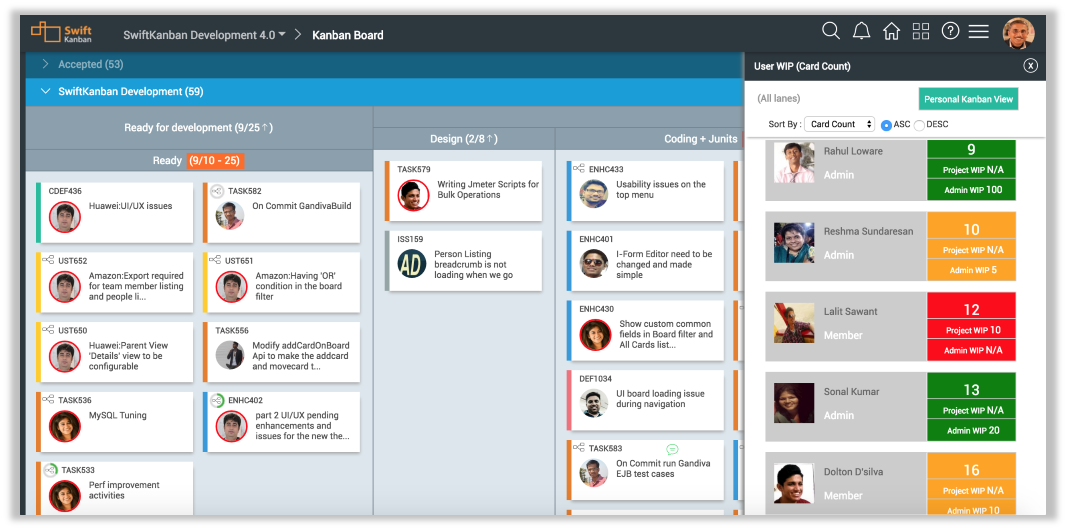Click hierarchy icon on card TASK536
Screen dimensions: 1066x530
(x=48, y=400)
